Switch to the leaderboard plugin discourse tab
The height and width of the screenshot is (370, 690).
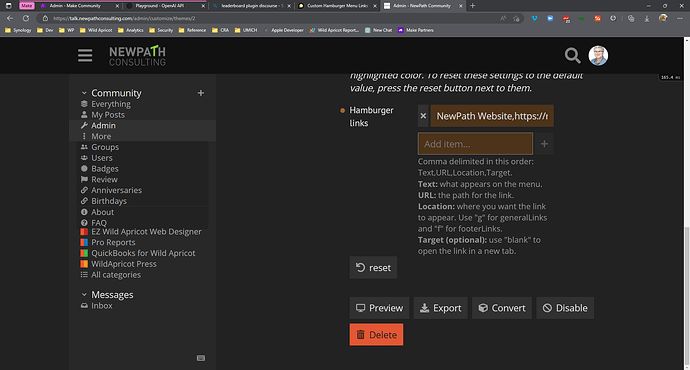251,6
